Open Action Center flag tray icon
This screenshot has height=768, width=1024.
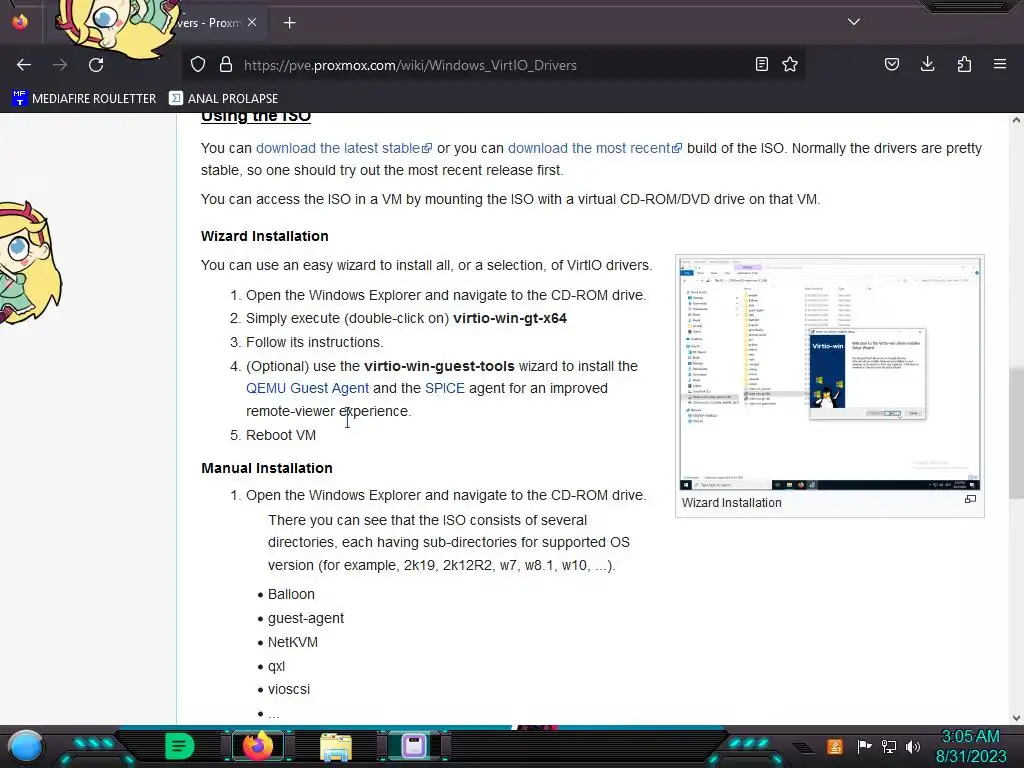[864, 746]
